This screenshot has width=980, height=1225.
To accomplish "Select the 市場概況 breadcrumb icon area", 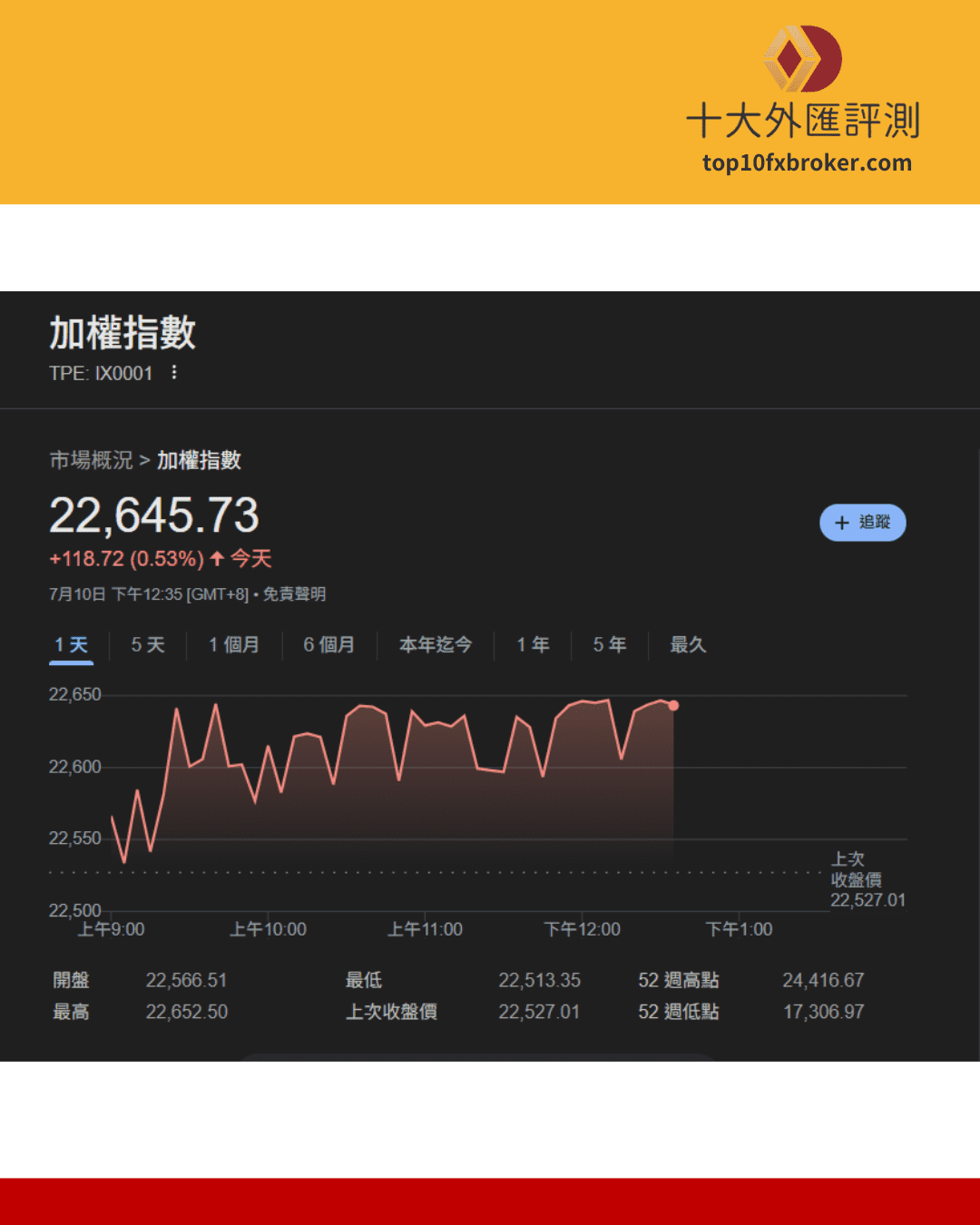I will pos(92,460).
